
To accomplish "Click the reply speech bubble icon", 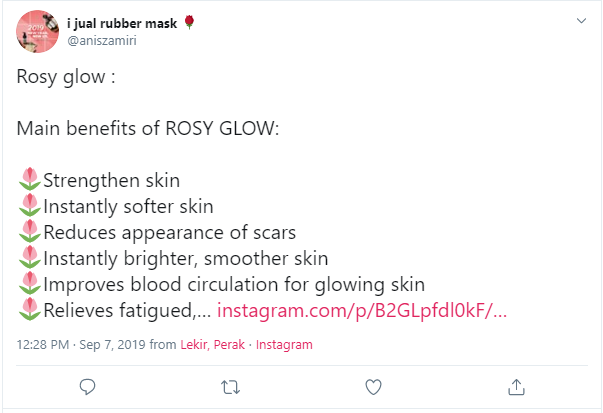I will click(x=87, y=386).
